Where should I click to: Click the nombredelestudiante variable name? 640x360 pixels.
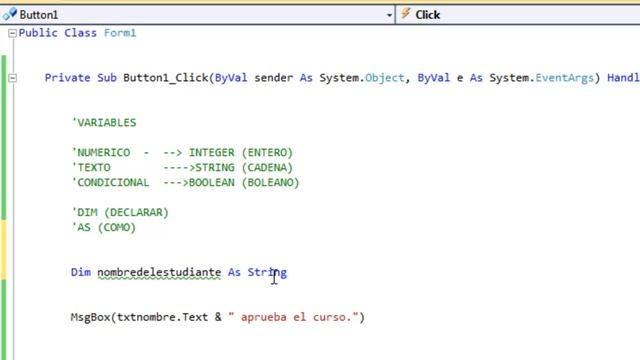coord(159,272)
